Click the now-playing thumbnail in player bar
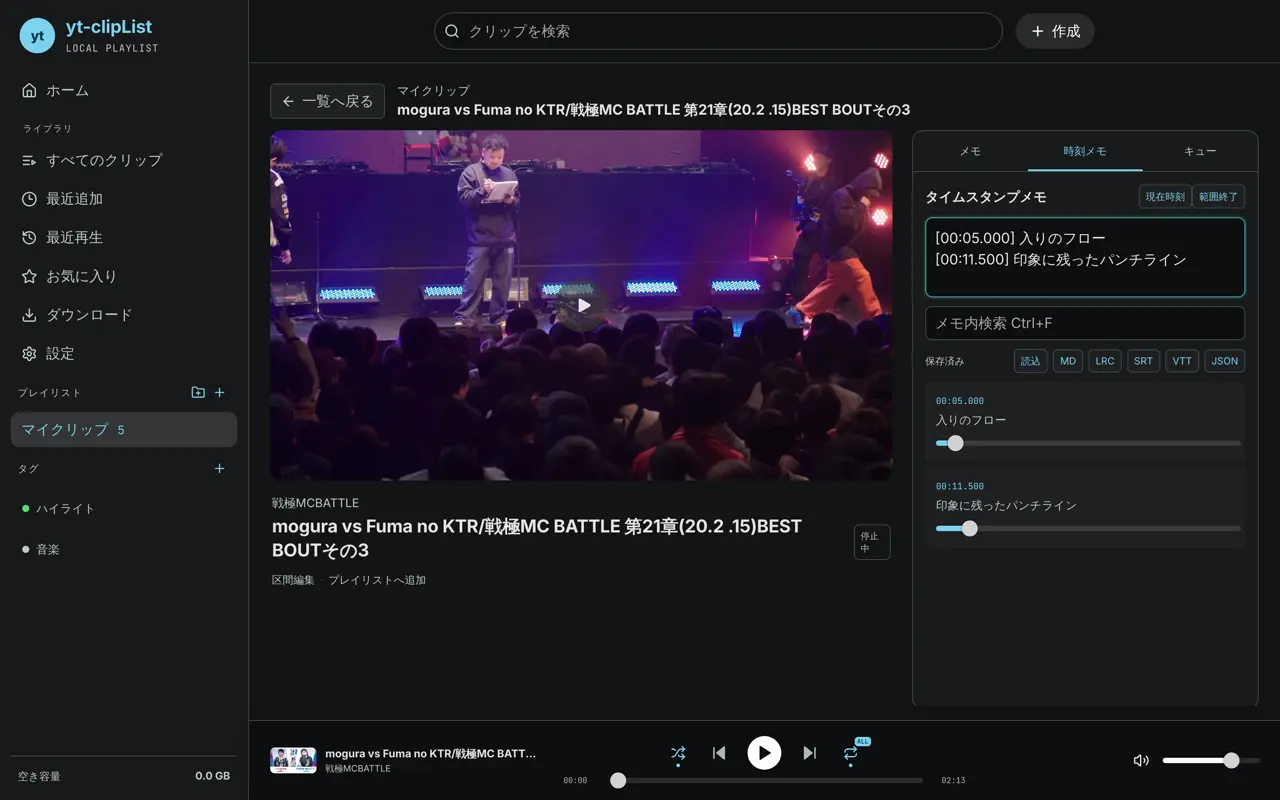 [293, 760]
